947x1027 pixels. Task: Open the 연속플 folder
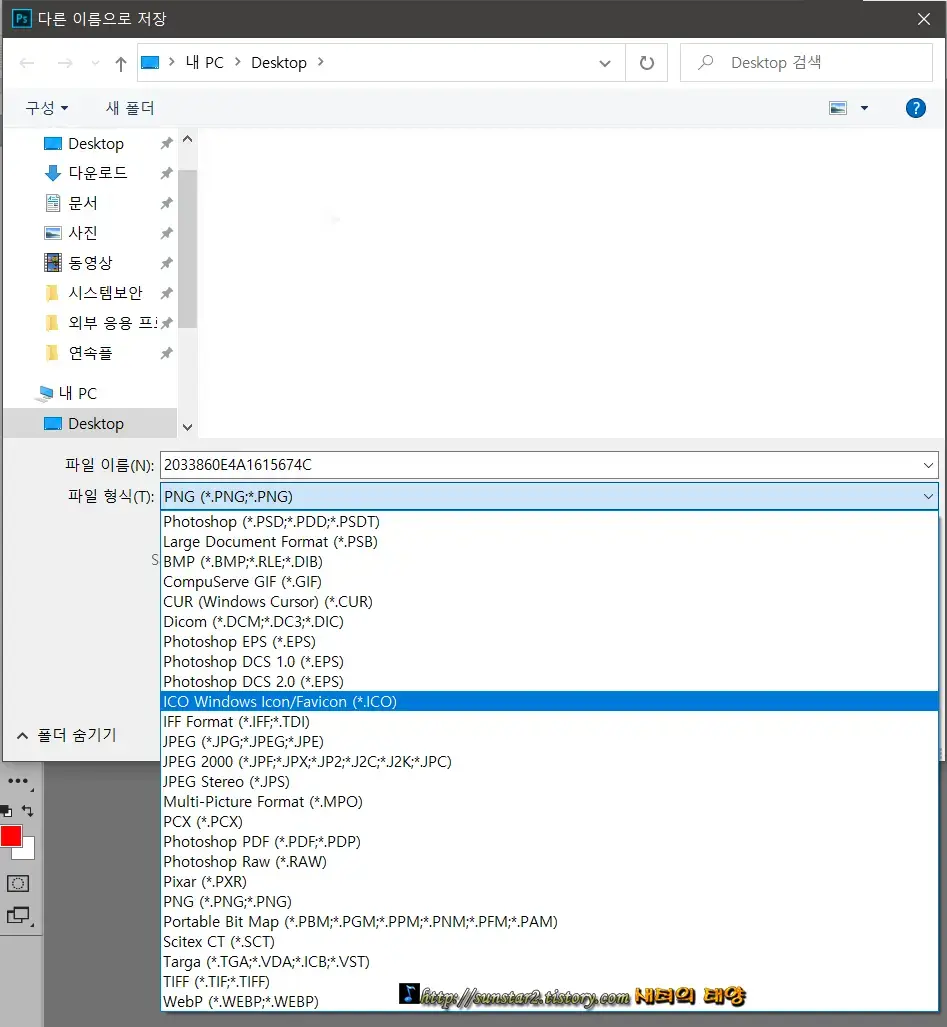point(90,353)
